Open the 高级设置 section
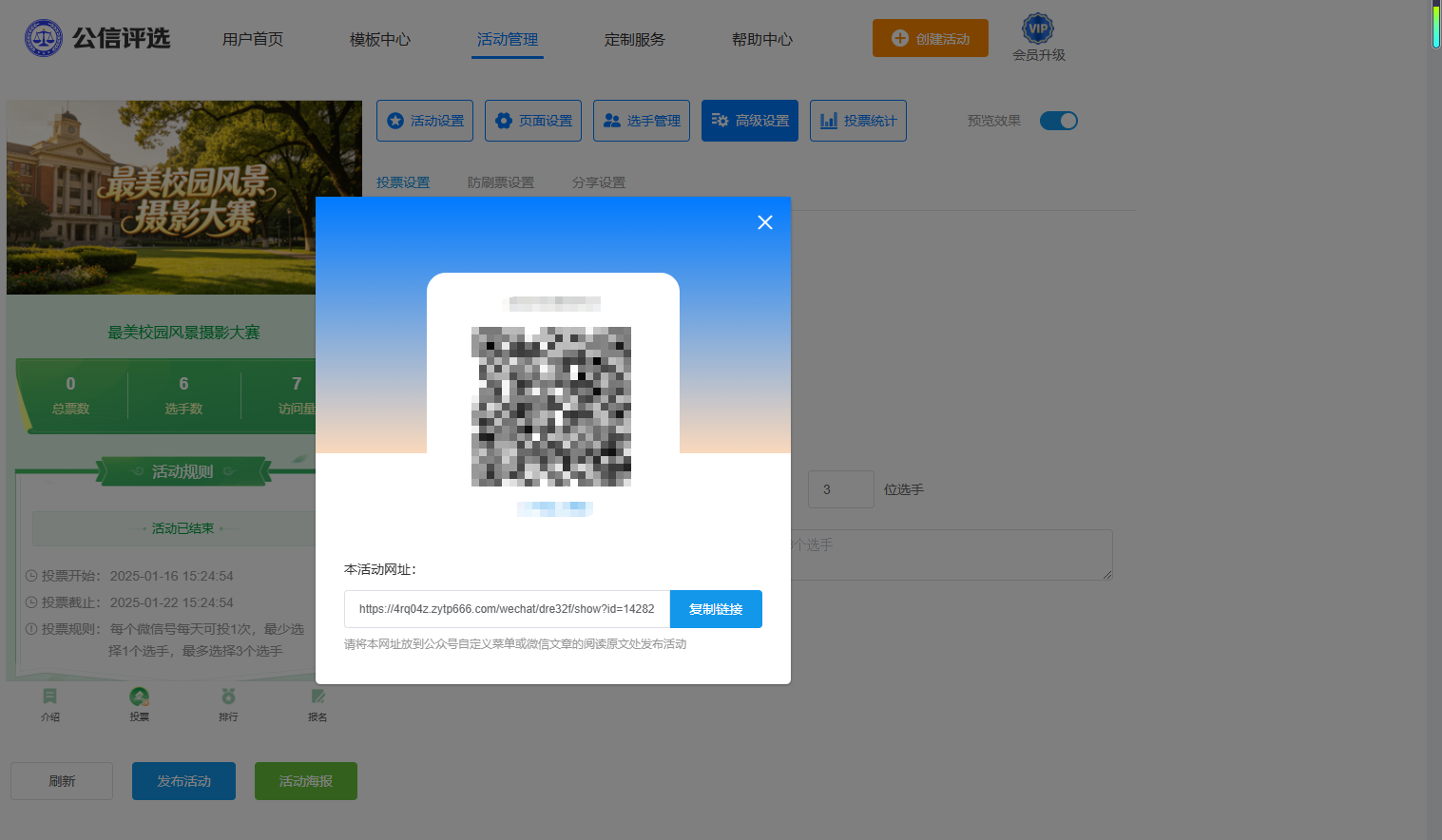Viewport: 1442px width, 840px height. 750,121
